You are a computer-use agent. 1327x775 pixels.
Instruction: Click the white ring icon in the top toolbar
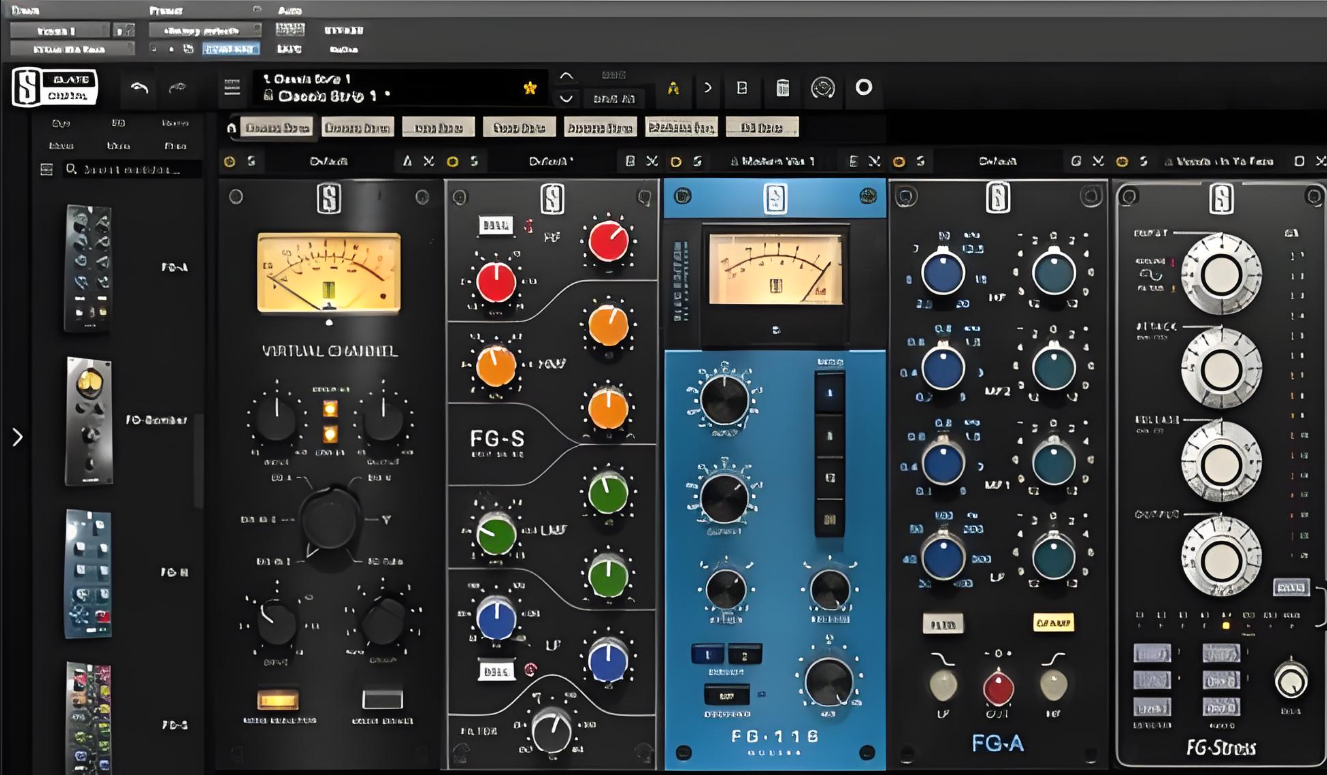tap(864, 87)
